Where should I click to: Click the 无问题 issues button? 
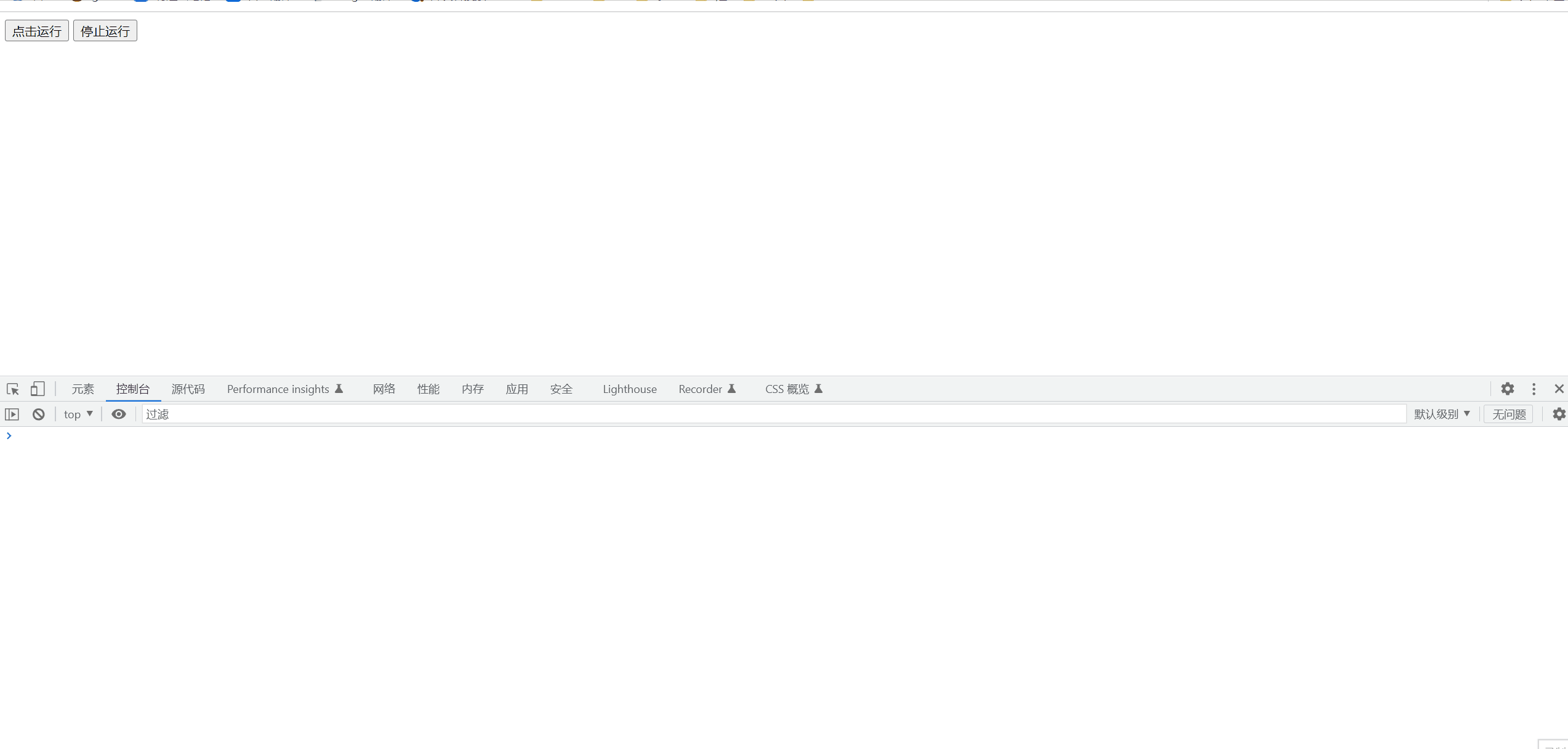click(x=1508, y=415)
